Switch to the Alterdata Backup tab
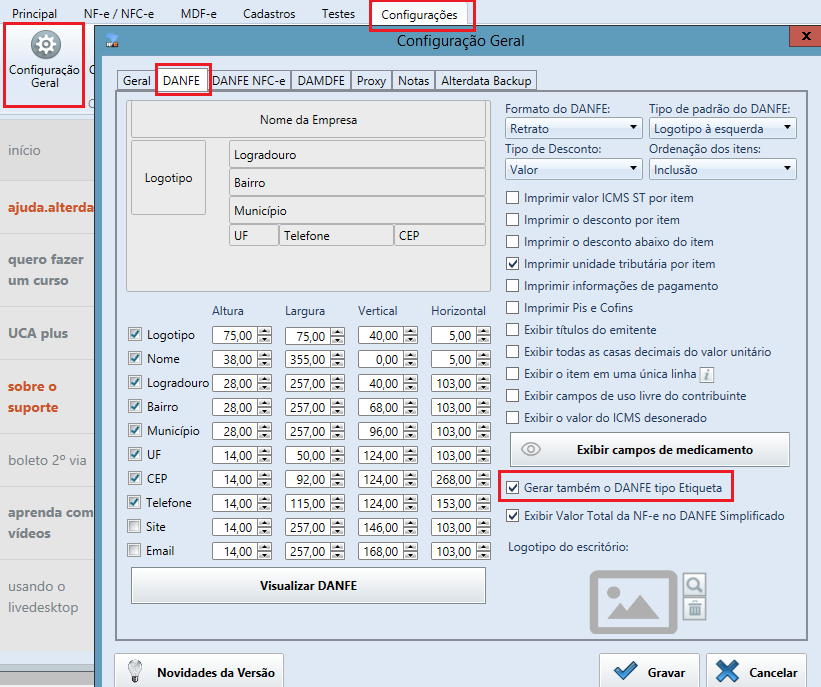Viewport: 821px width, 687px height. 486,81
